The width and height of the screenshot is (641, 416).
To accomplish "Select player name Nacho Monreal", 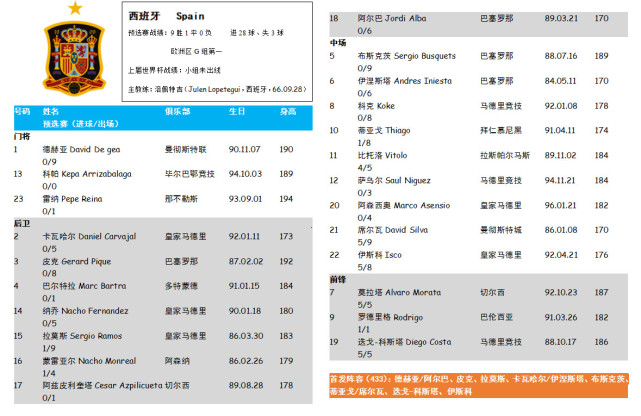I will tap(107, 361).
